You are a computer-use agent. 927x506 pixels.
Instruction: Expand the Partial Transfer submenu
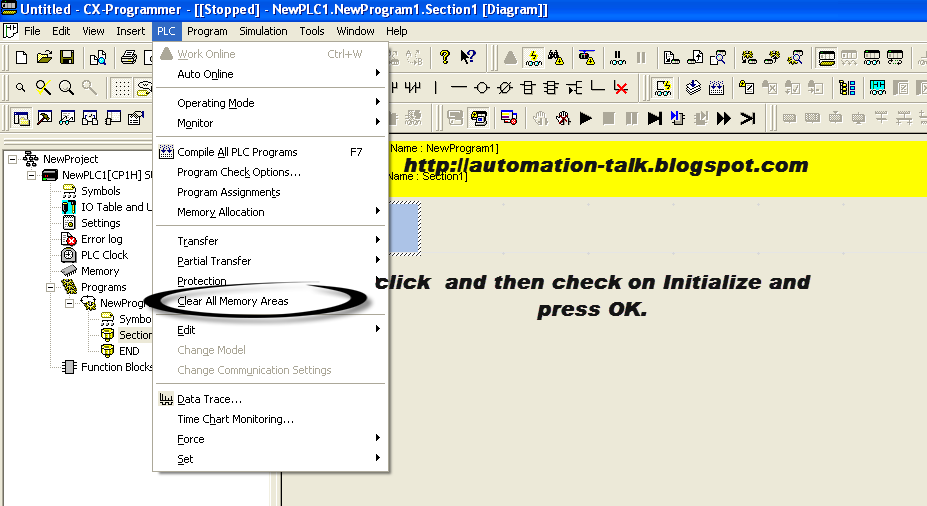(271, 261)
